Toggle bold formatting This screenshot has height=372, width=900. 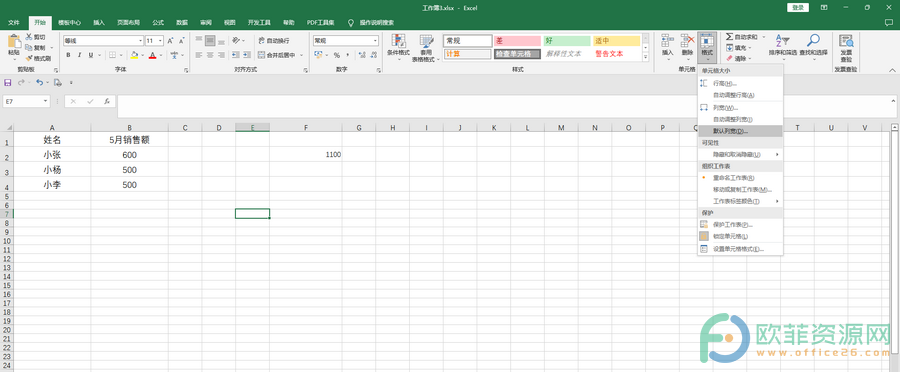[x=68, y=55]
